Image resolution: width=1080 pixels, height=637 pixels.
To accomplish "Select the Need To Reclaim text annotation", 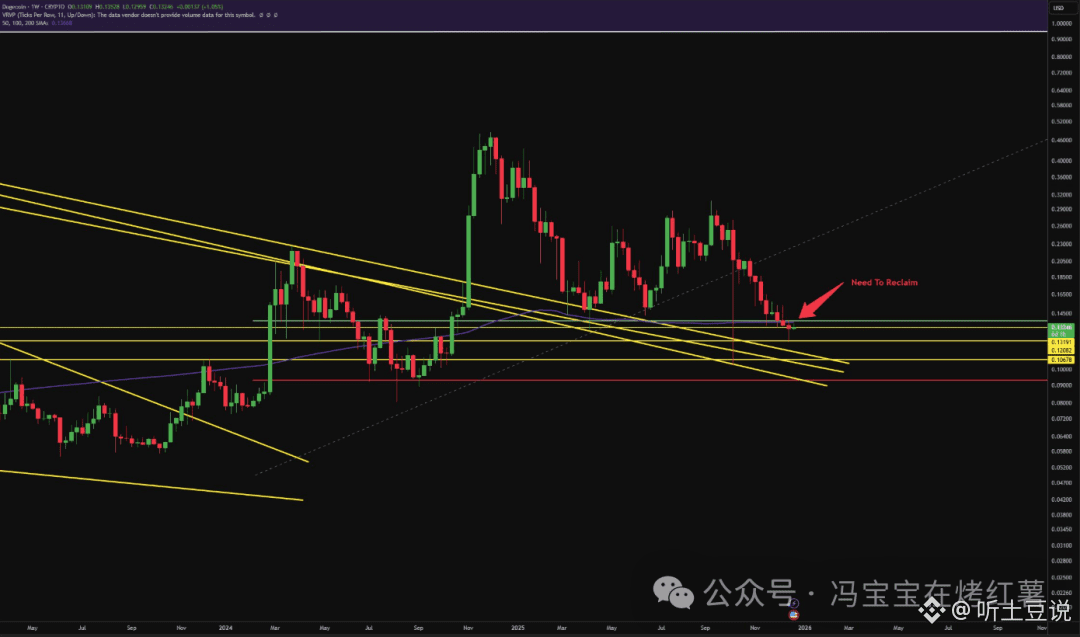I will click(x=884, y=282).
